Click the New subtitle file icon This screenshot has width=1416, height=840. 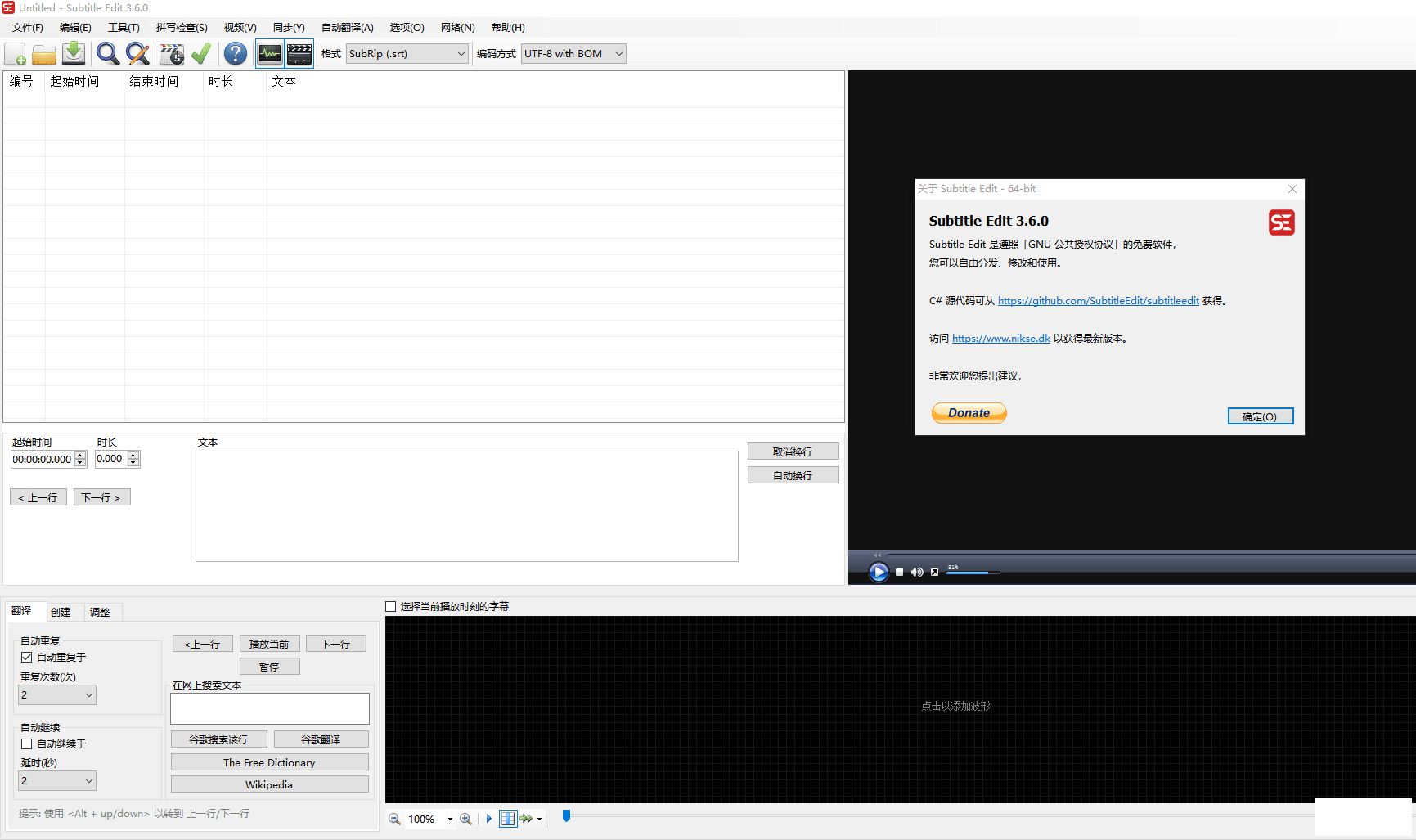point(15,54)
